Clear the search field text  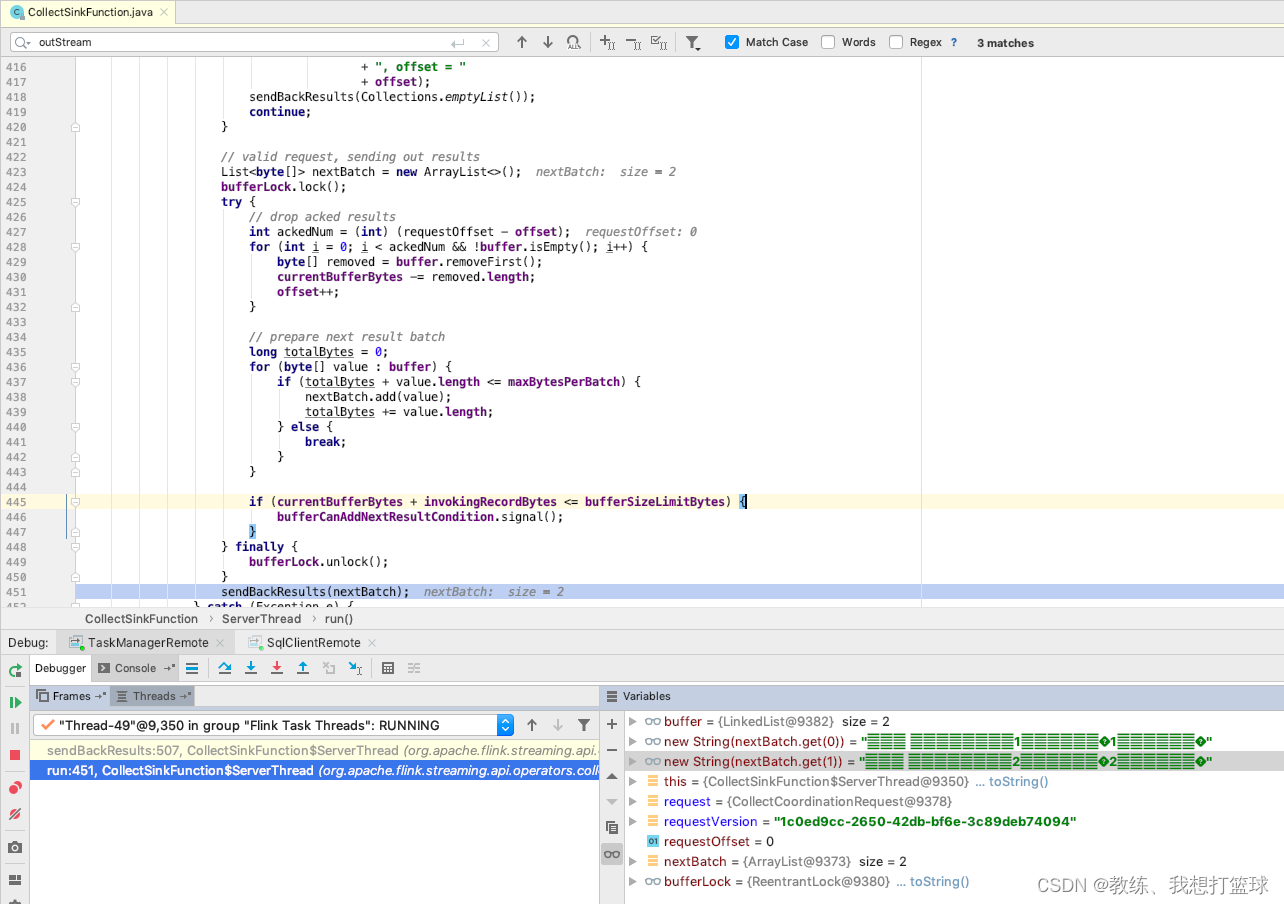tap(487, 43)
